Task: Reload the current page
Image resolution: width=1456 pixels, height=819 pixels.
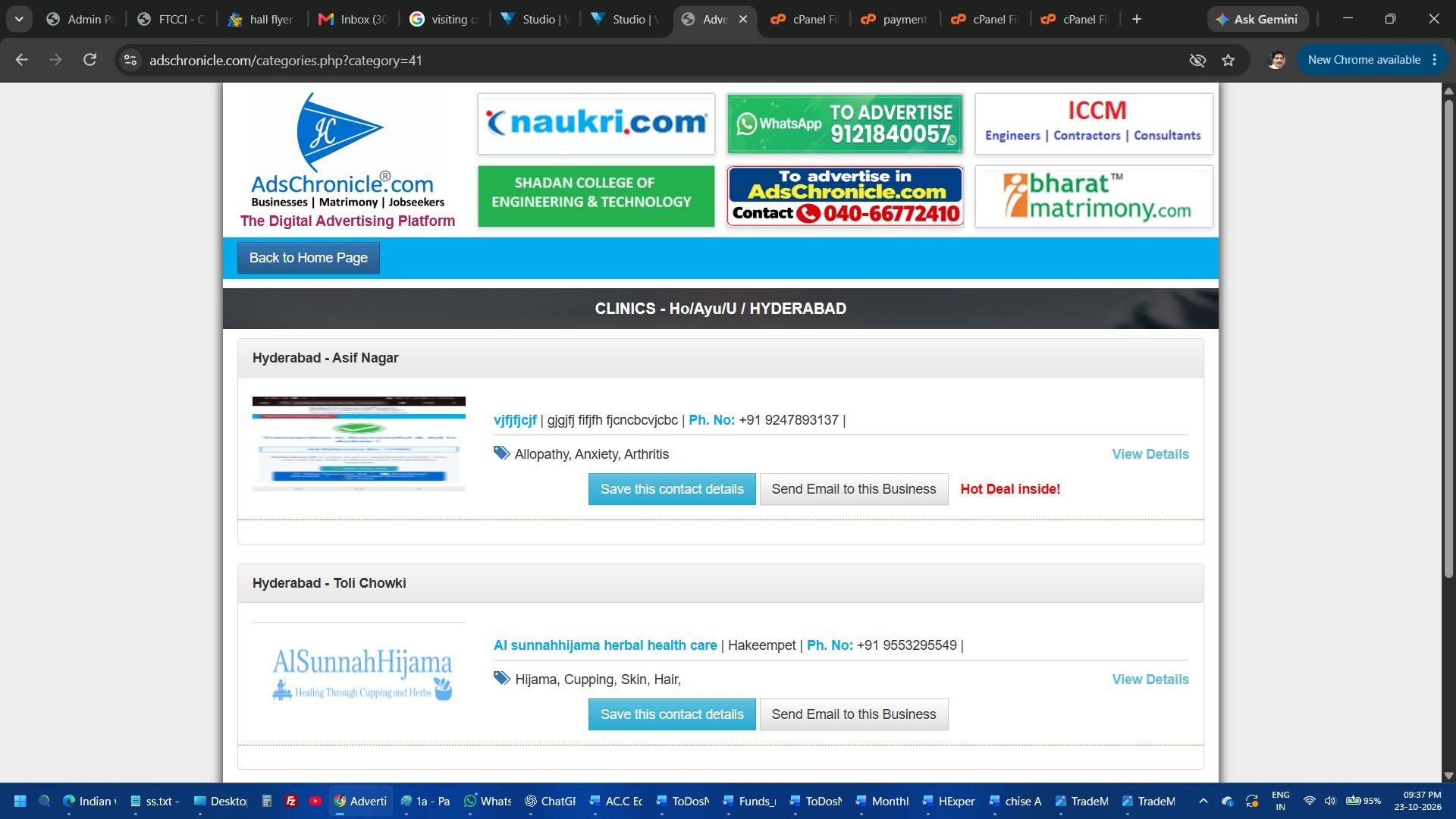Action: pos(89,60)
